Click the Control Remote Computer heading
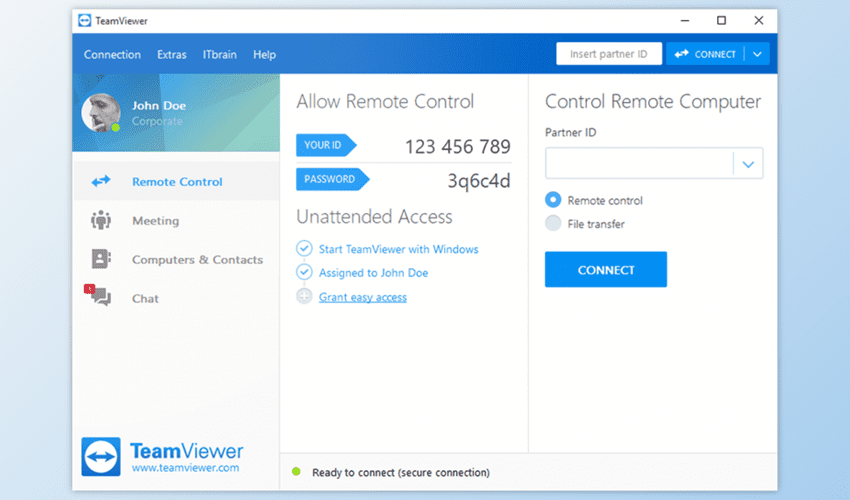The width and height of the screenshot is (850, 500). pyautogui.click(x=653, y=101)
